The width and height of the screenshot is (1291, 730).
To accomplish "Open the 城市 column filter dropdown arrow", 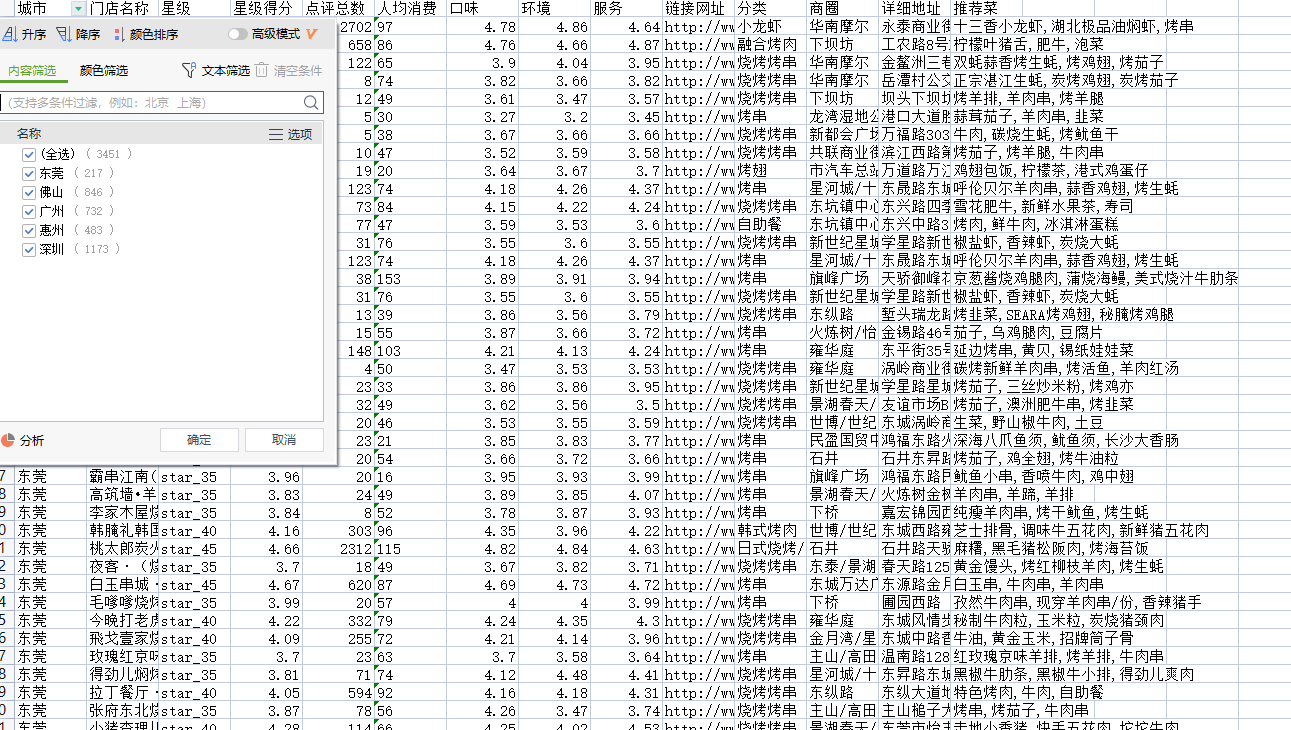I will point(78,9).
